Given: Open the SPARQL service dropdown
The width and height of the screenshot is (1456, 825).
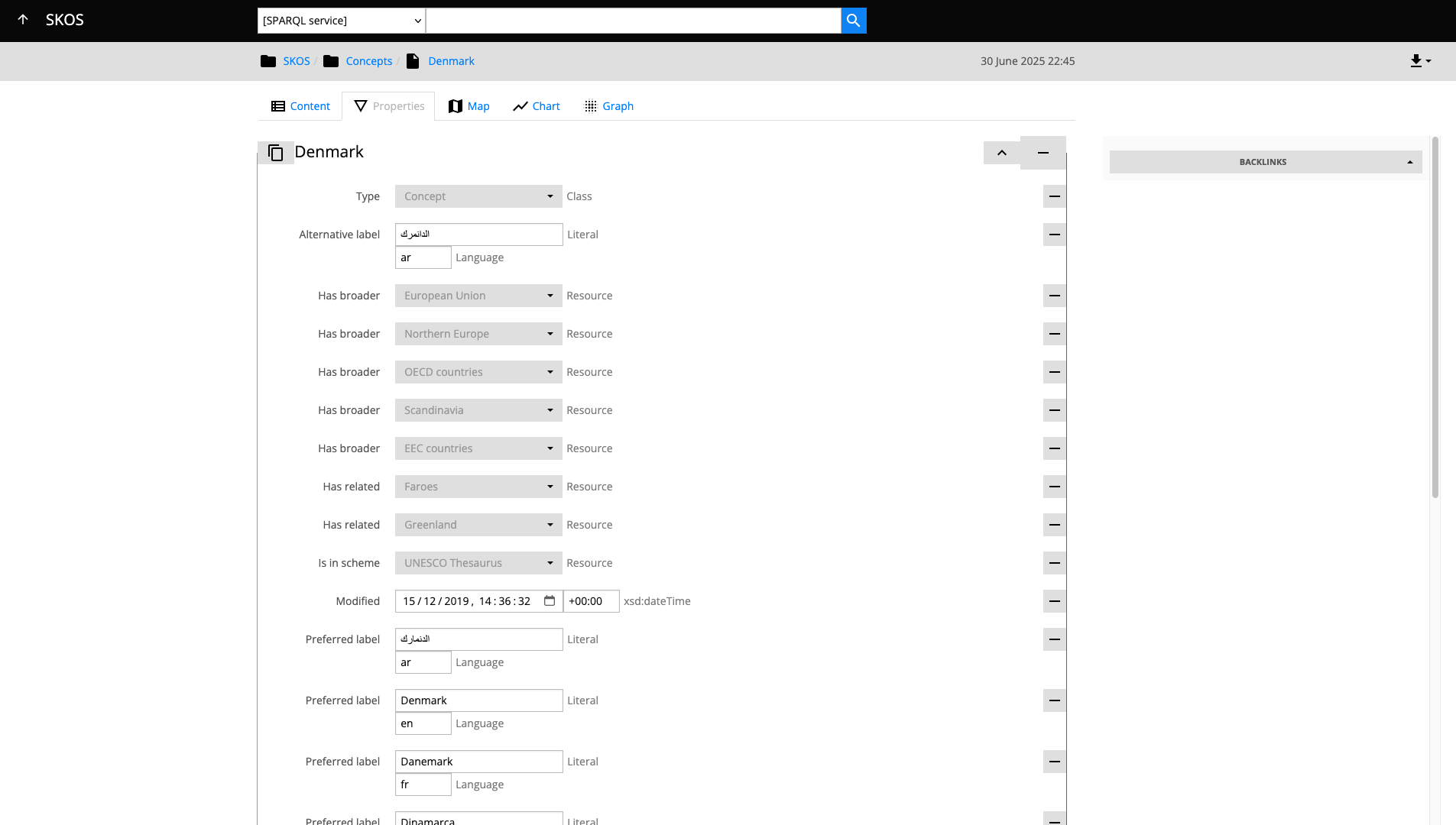Looking at the screenshot, I should pos(342,21).
